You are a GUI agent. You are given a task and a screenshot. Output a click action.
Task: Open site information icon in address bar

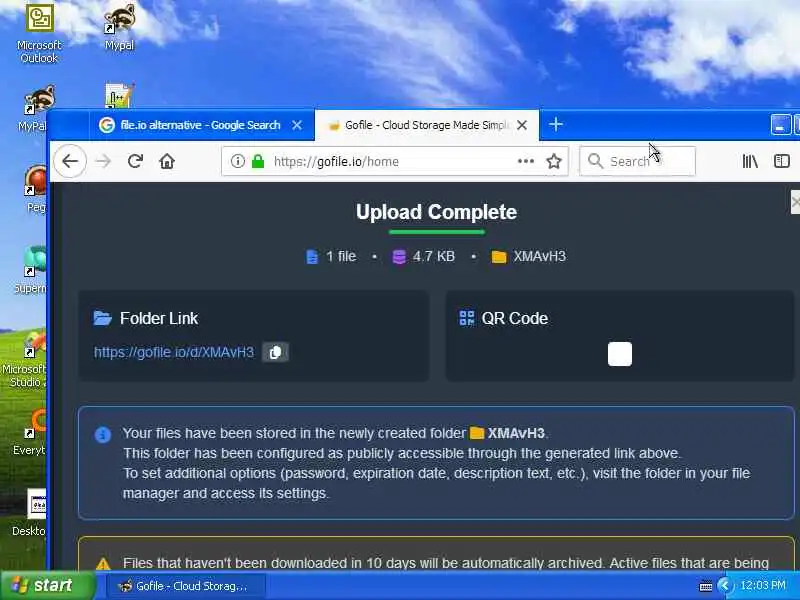tap(237, 161)
